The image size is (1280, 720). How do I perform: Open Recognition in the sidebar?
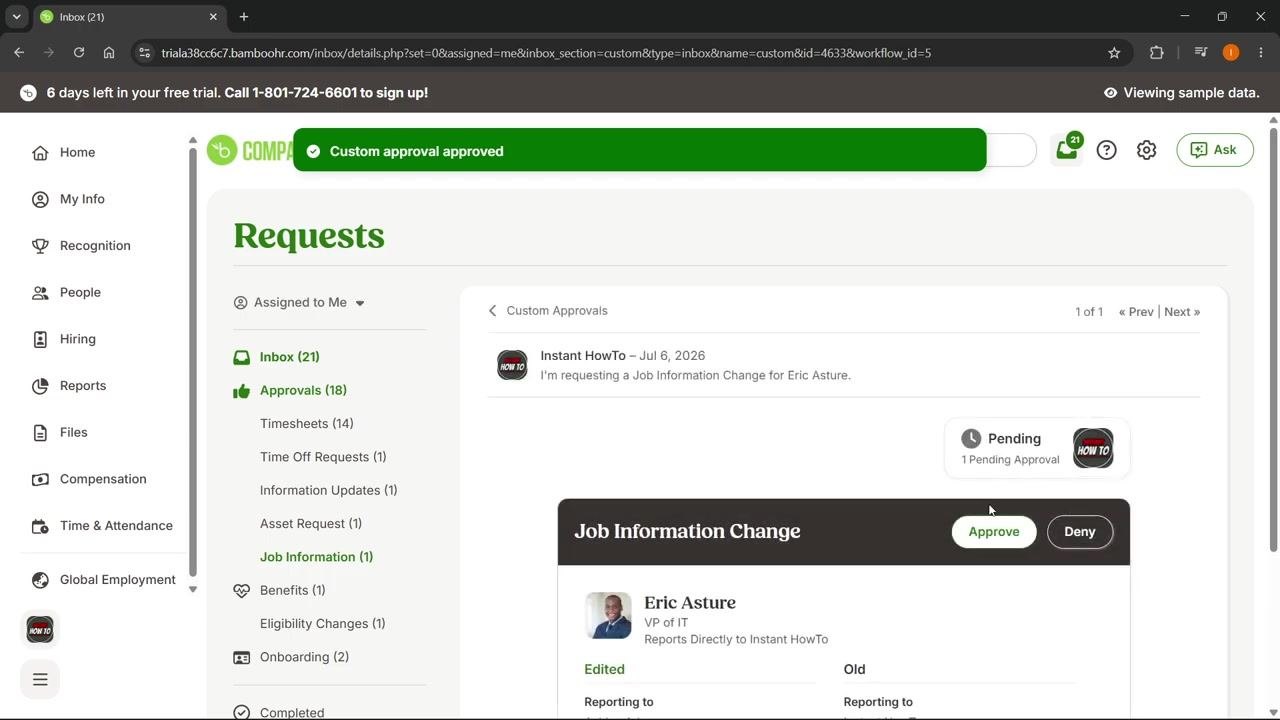(x=95, y=246)
